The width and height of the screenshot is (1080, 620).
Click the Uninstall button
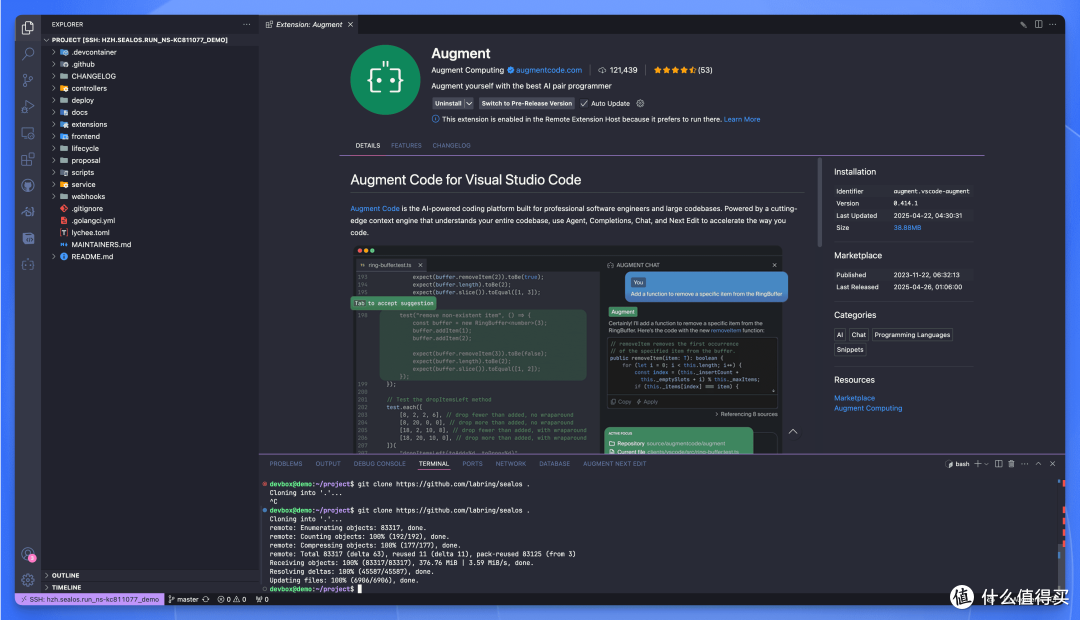448,103
